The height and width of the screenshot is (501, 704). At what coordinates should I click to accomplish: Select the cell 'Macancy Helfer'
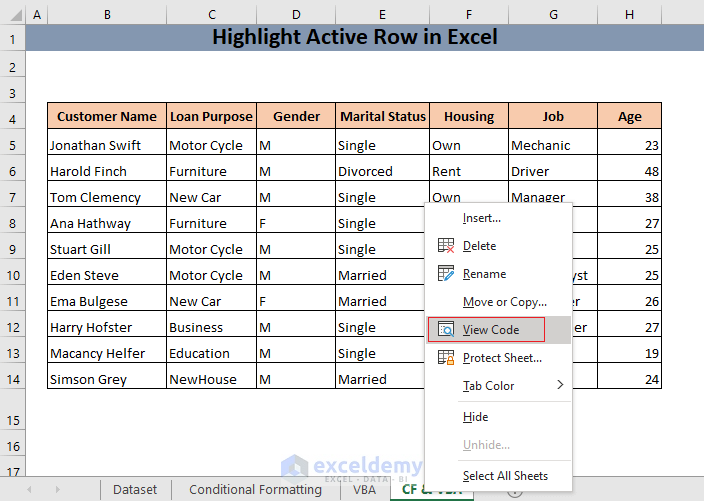click(x=107, y=350)
